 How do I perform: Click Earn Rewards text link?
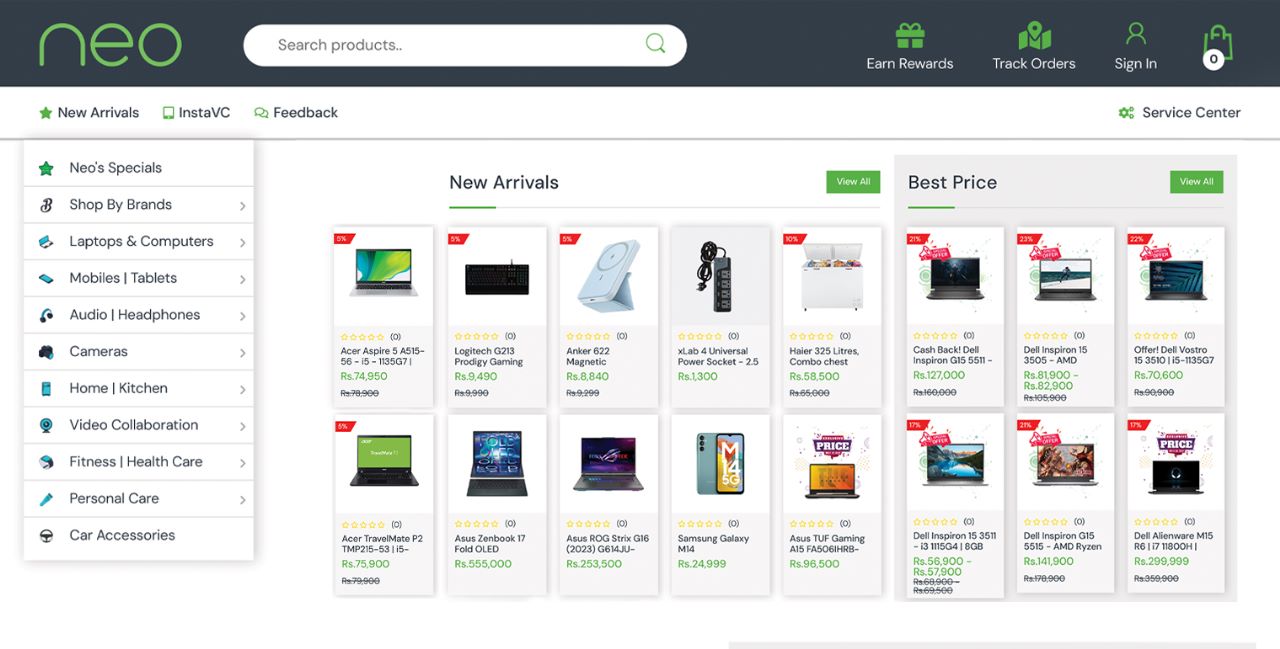click(910, 64)
